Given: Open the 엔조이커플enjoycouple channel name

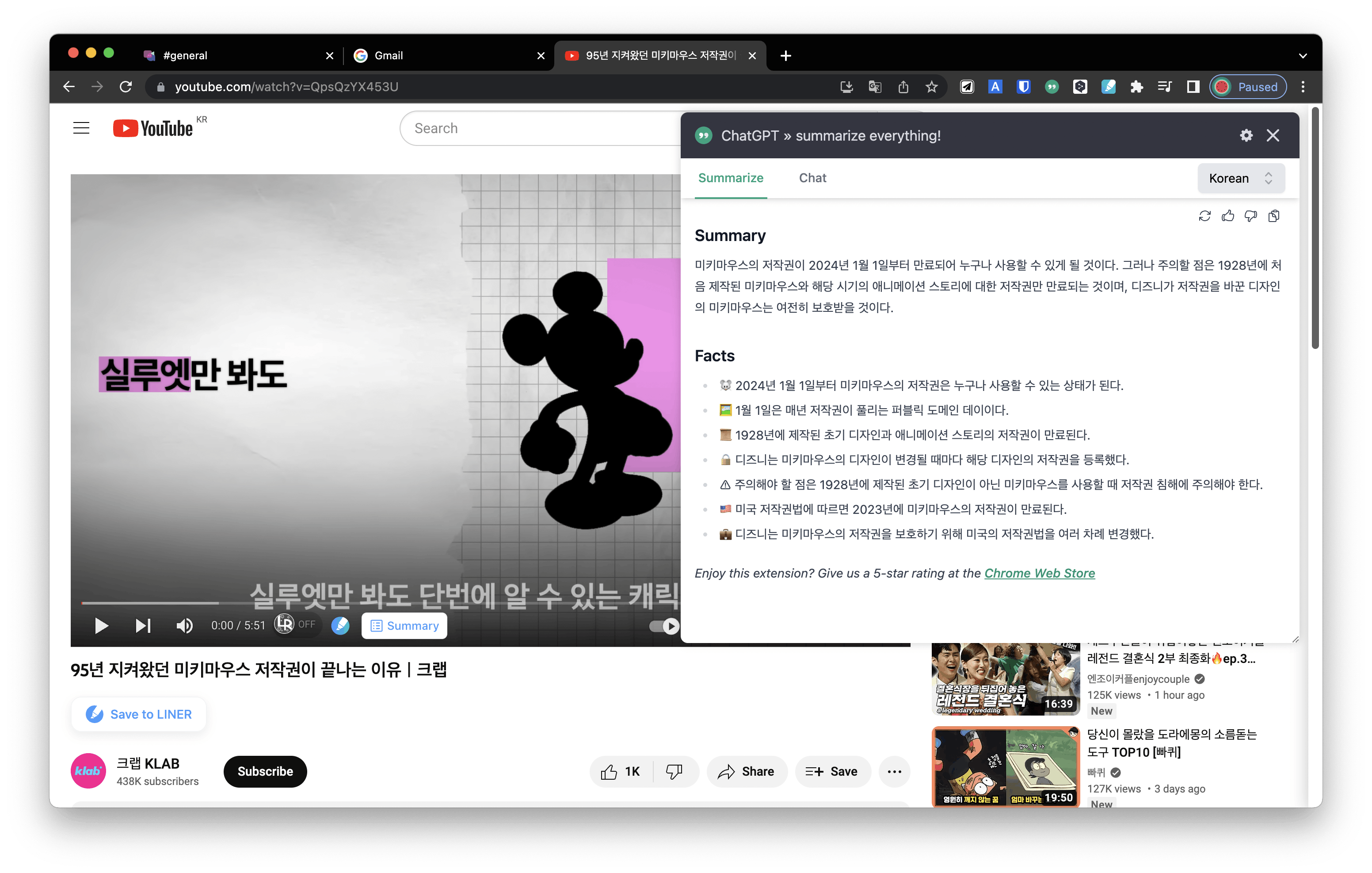Looking at the screenshot, I should coord(1138,678).
